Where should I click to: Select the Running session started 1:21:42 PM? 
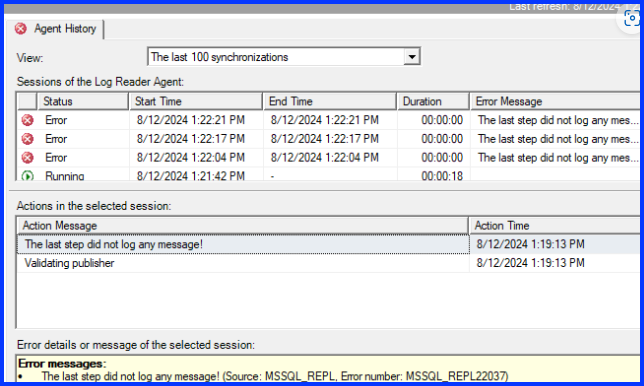pos(328,175)
